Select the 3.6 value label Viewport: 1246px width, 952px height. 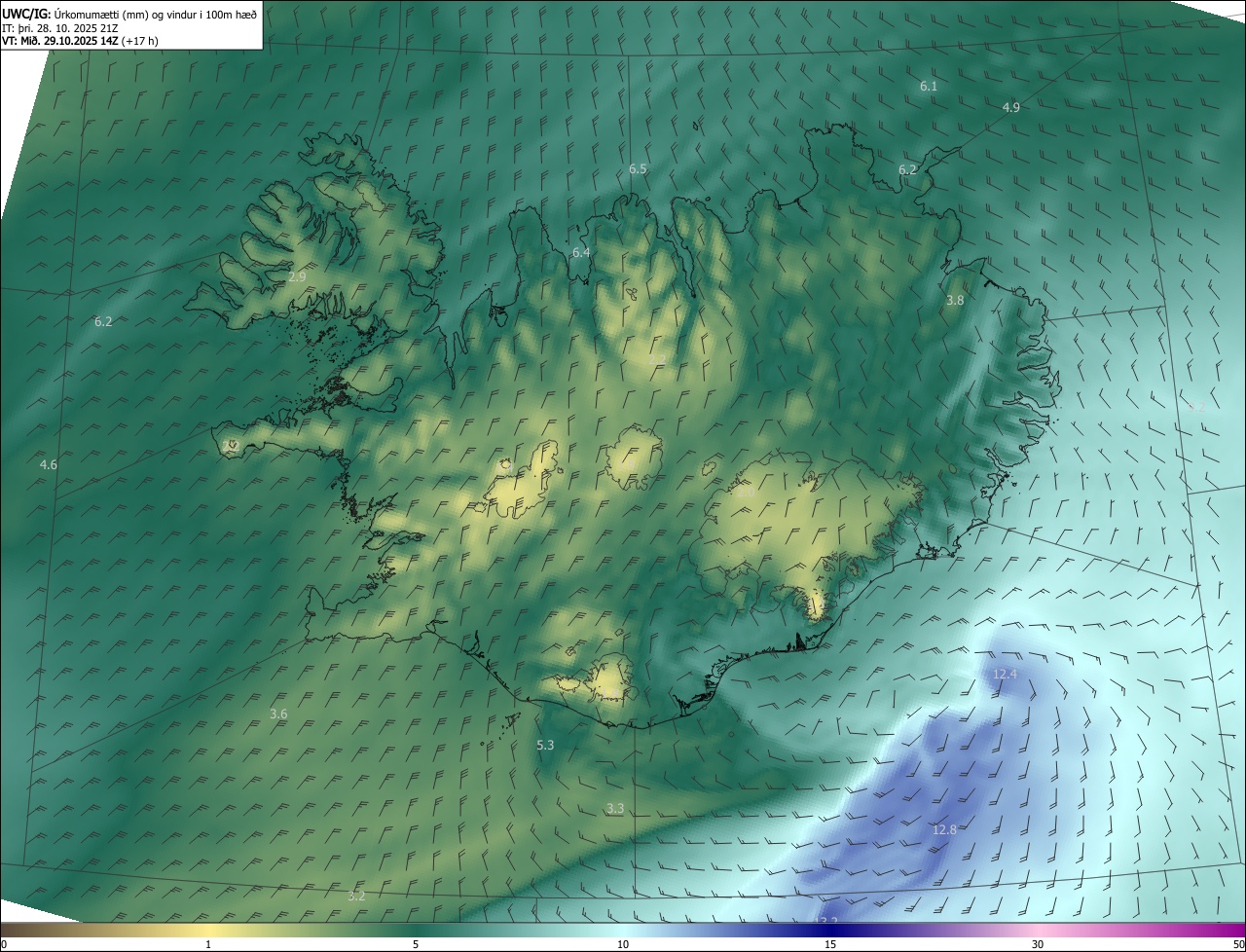tap(278, 714)
